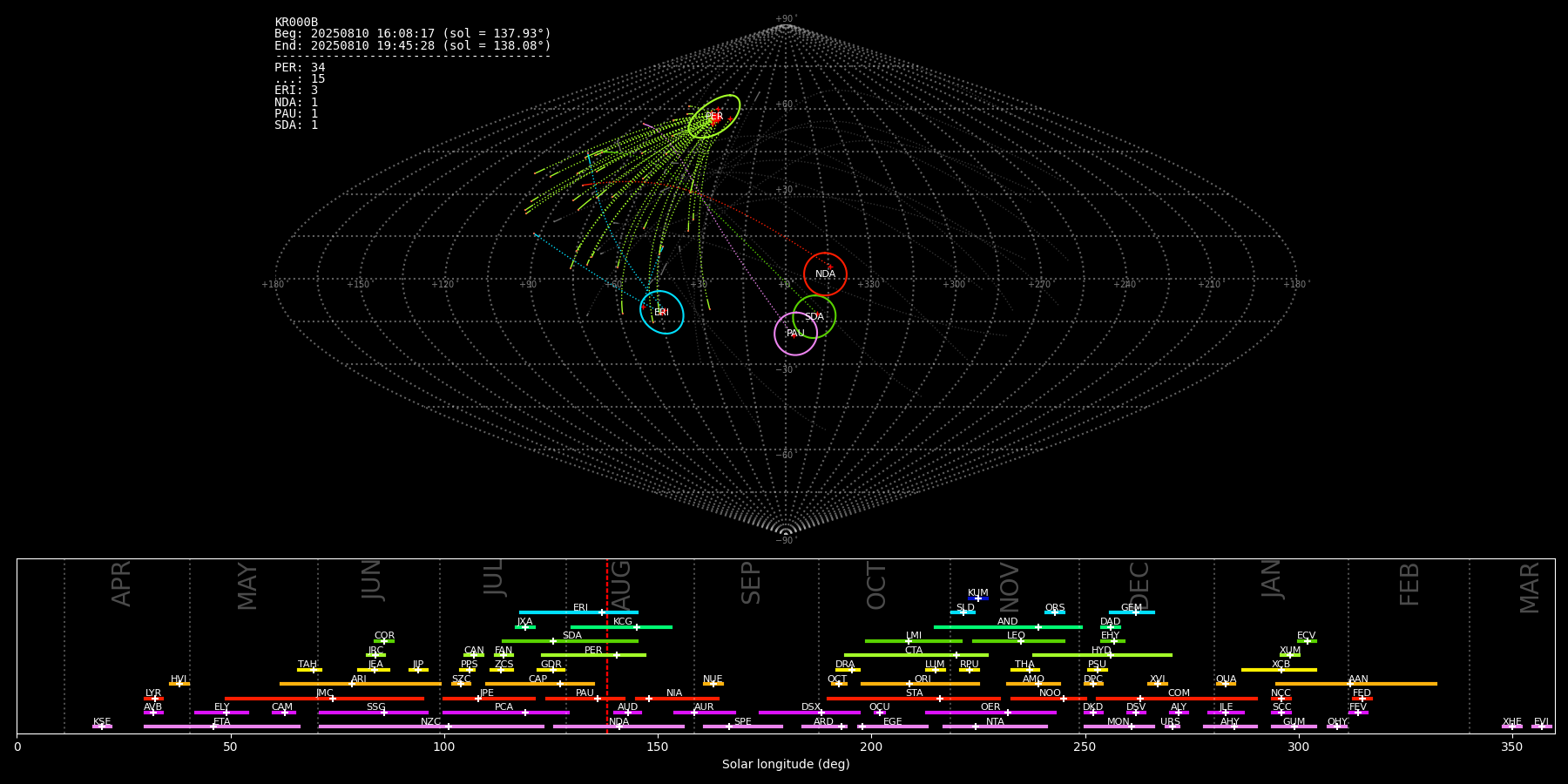Select the ETA pink bar in timeline

(222, 727)
